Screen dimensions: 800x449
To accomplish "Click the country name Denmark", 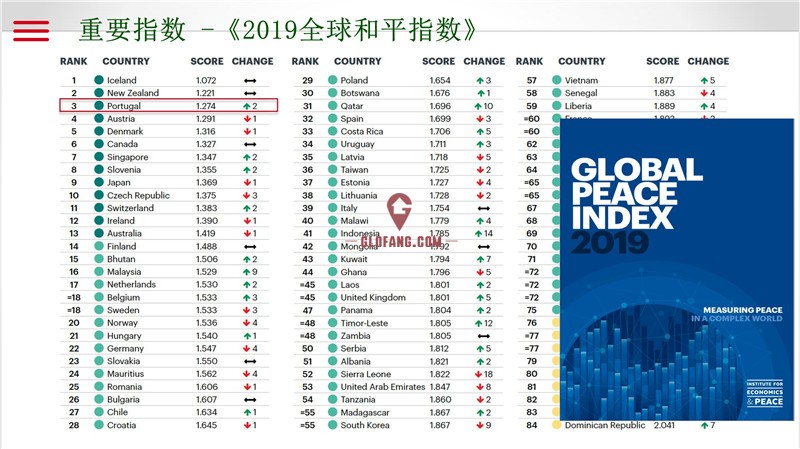I will (125, 131).
